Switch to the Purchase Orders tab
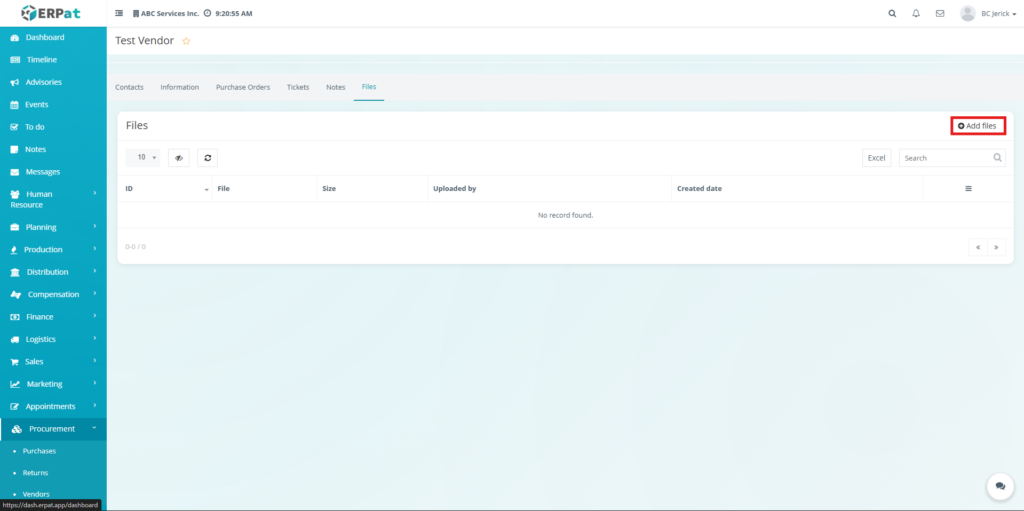 click(x=243, y=87)
